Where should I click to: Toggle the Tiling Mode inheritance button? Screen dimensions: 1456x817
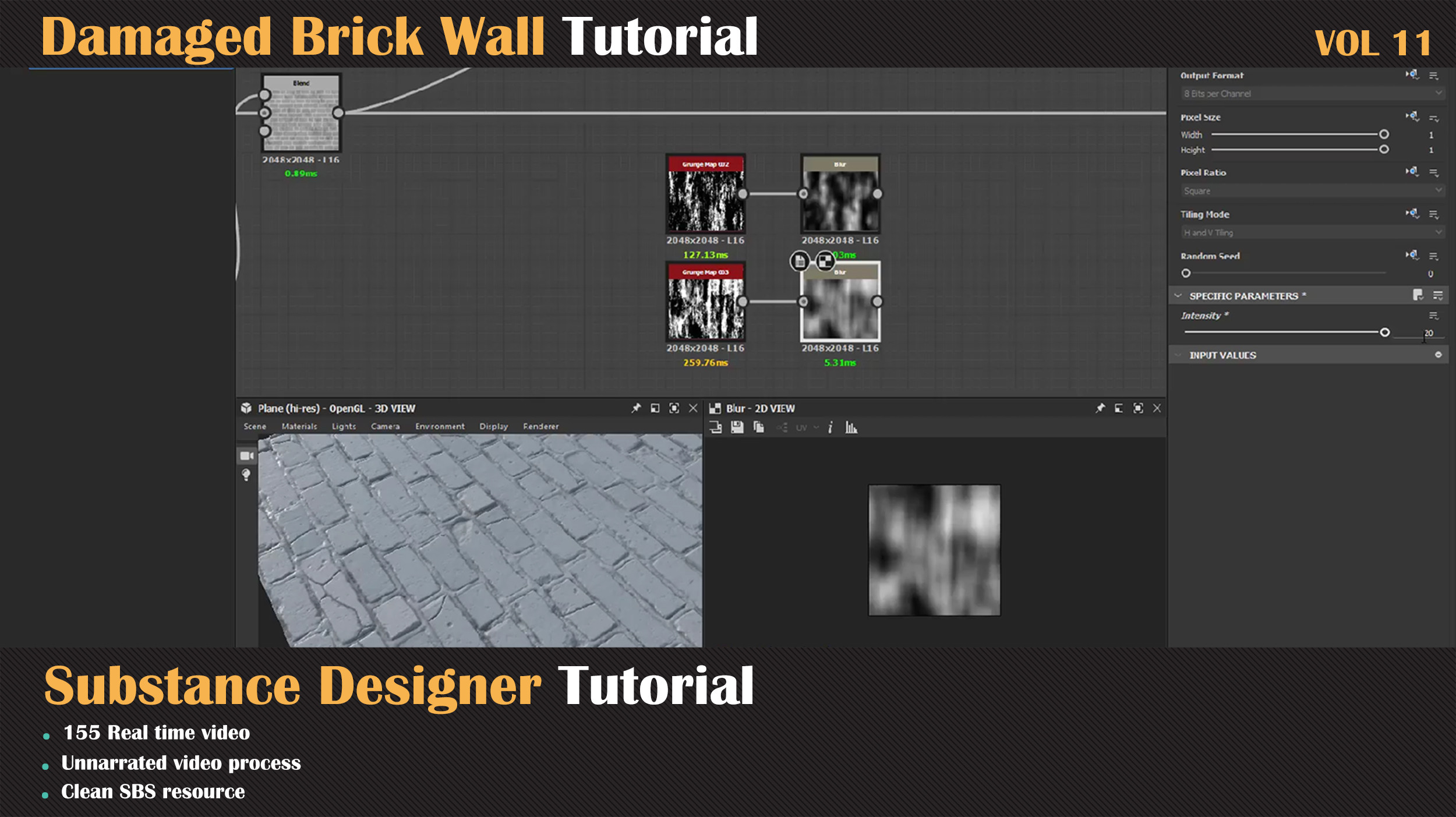pyautogui.click(x=1412, y=214)
